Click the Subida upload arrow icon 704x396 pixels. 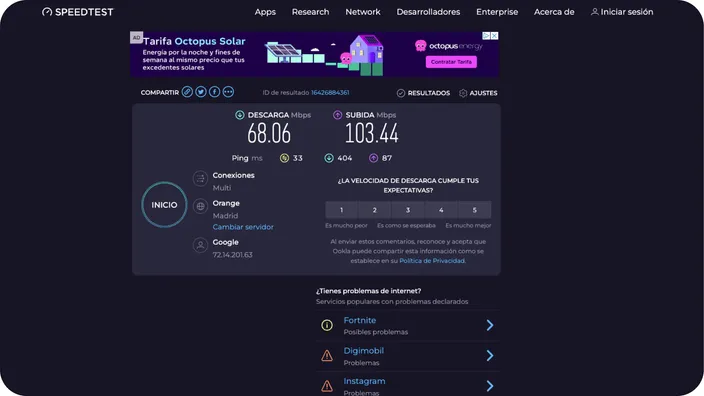click(x=337, y=115)
